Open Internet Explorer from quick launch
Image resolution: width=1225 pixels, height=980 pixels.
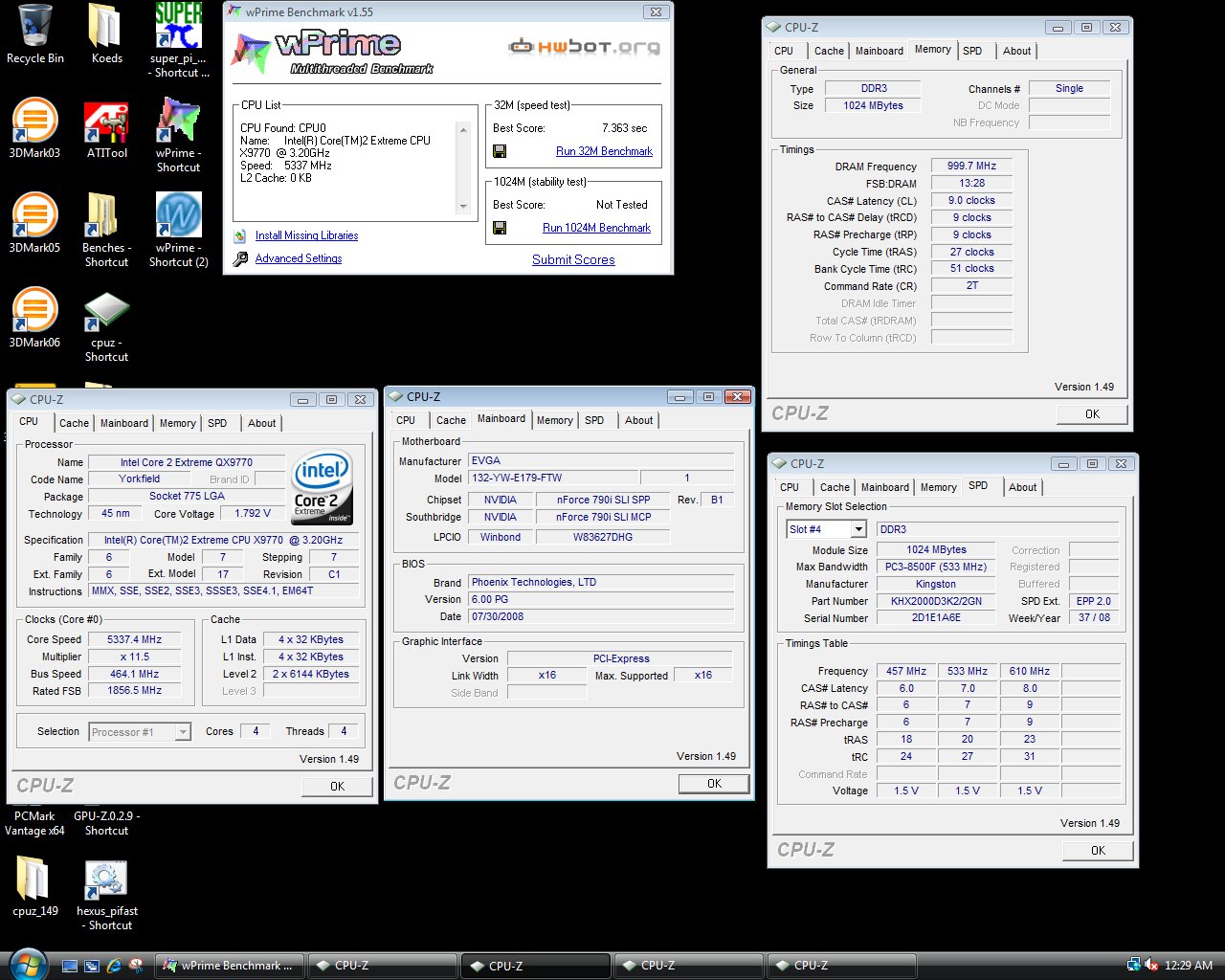114,966
